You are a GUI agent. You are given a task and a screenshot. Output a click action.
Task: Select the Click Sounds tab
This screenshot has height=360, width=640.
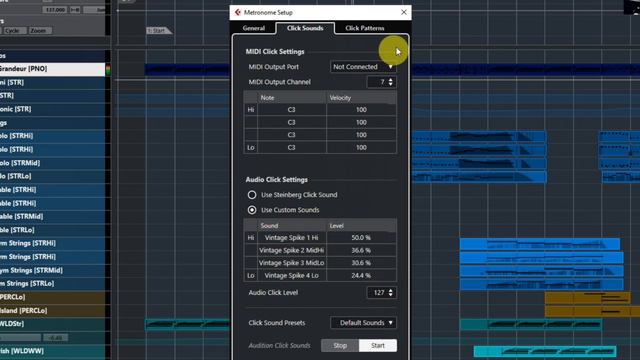(305, 28)
